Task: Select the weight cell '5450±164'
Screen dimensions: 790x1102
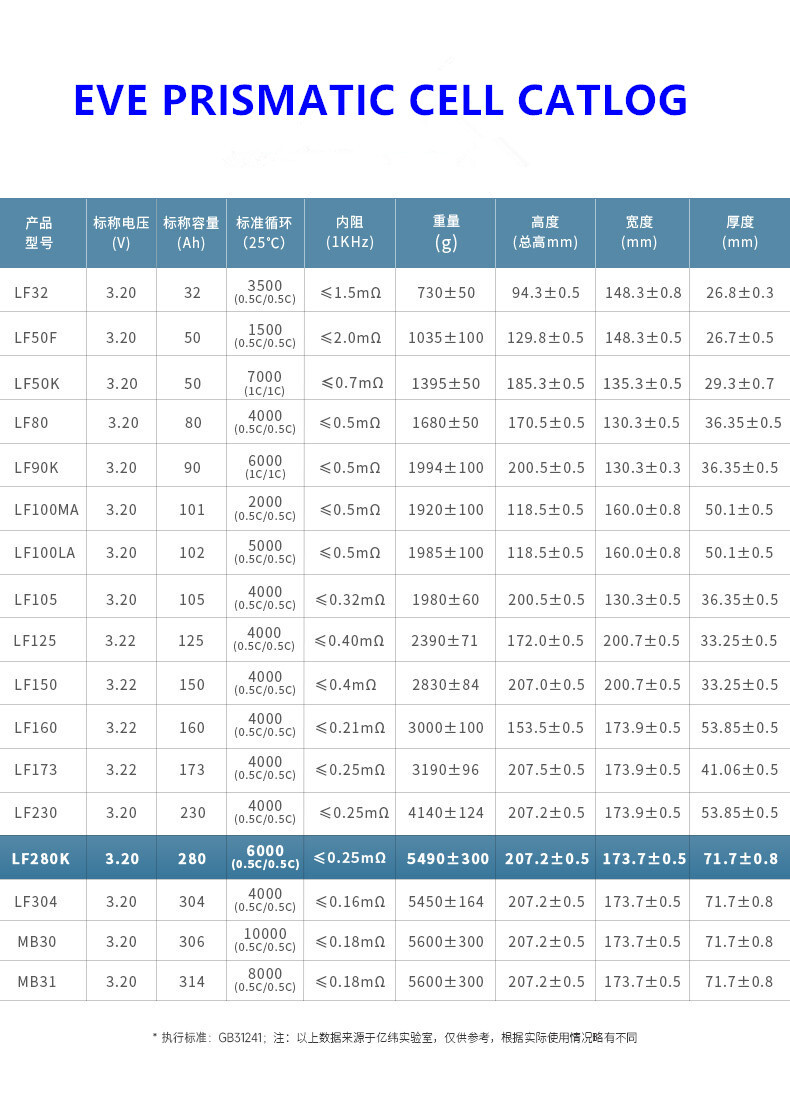Action: click(446, 901)
